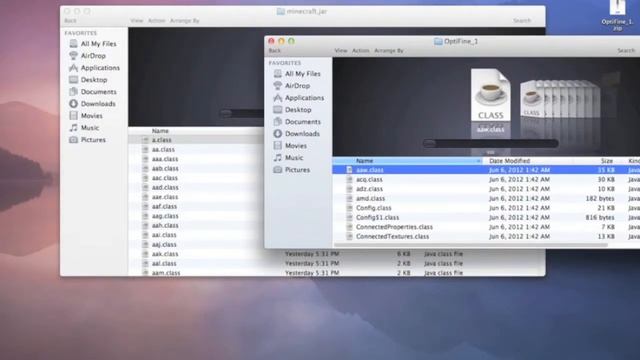The image size is (640, 360).
Task: Select OptiFine_1.zip file on desktop
Action: click(x=617, y=16)
